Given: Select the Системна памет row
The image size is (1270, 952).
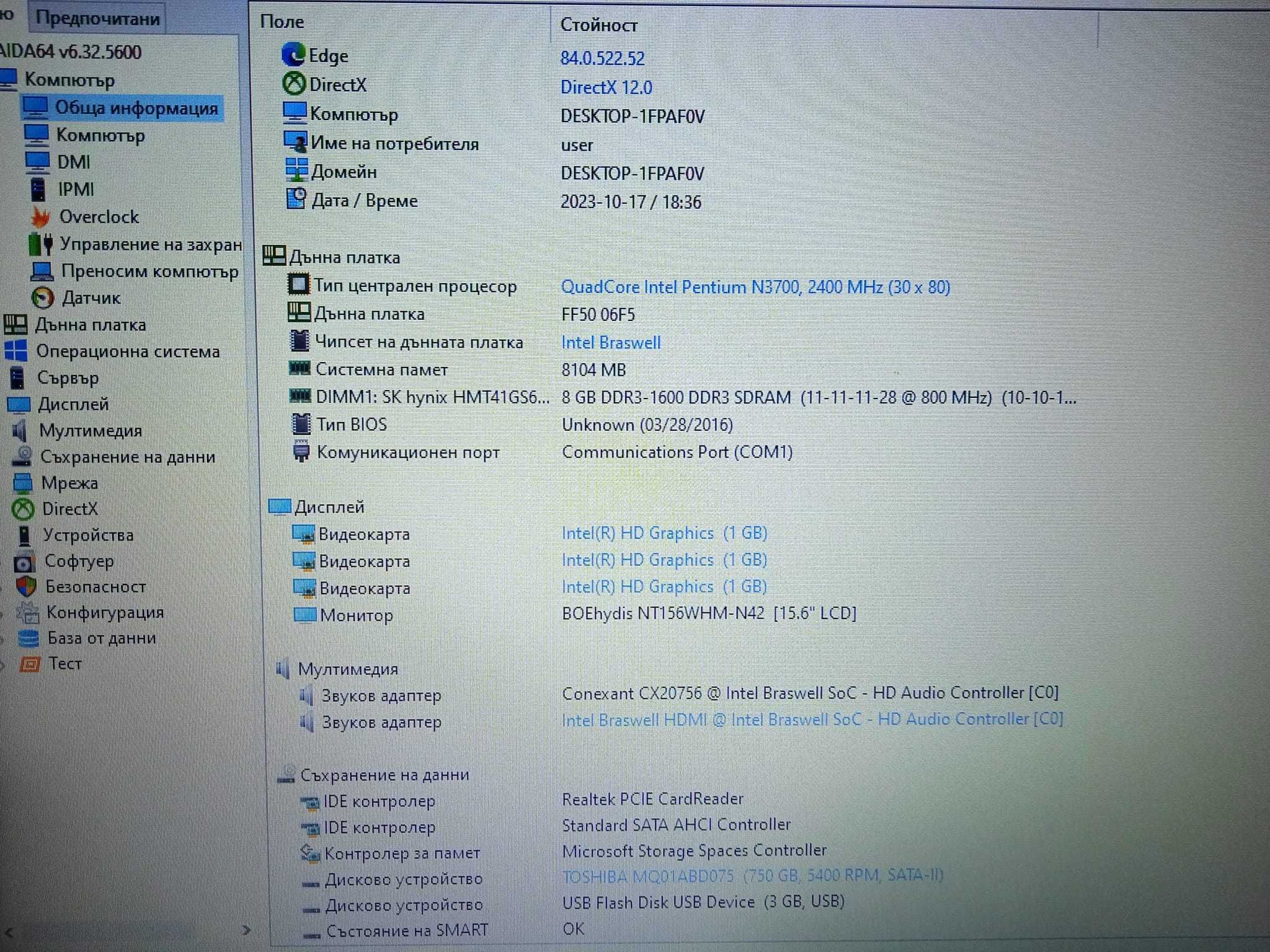Looking at the screenshot, I should click(x=458, y=369).
